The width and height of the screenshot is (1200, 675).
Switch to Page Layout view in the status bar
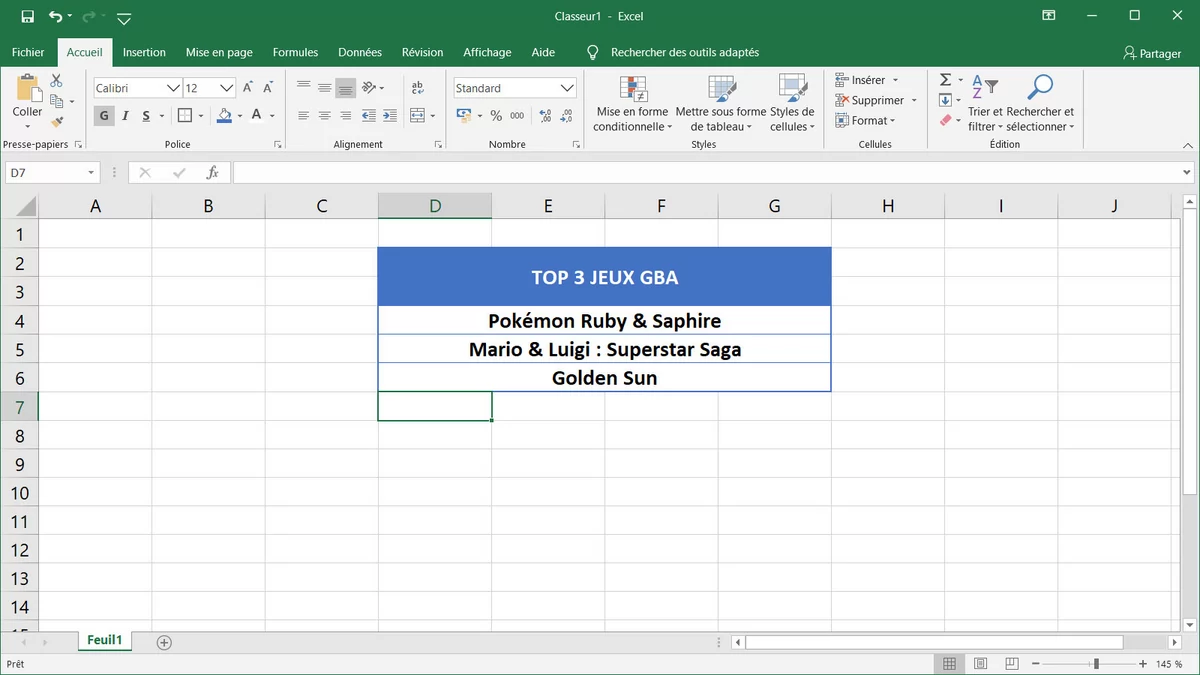980,664
